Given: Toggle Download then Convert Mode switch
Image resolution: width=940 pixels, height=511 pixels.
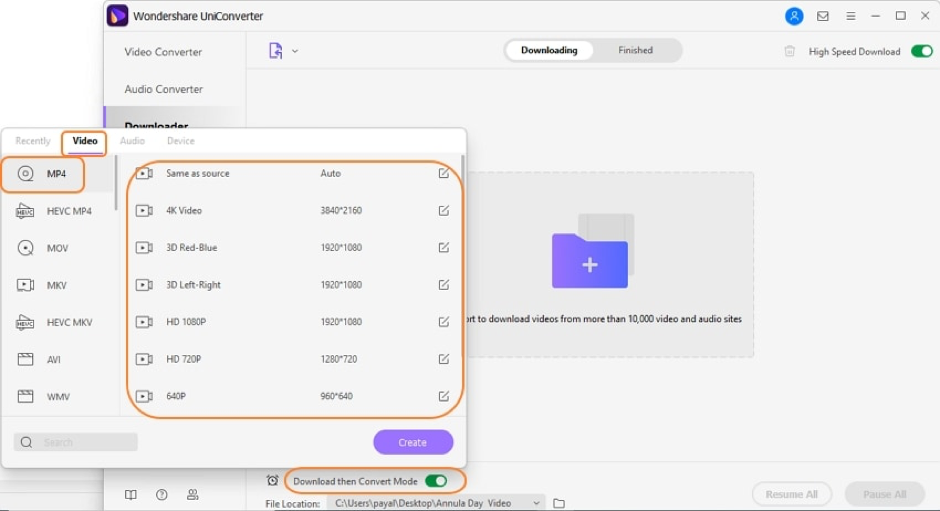Looking at the screenshot, I should pyautogui.click(x=436, y=481).
